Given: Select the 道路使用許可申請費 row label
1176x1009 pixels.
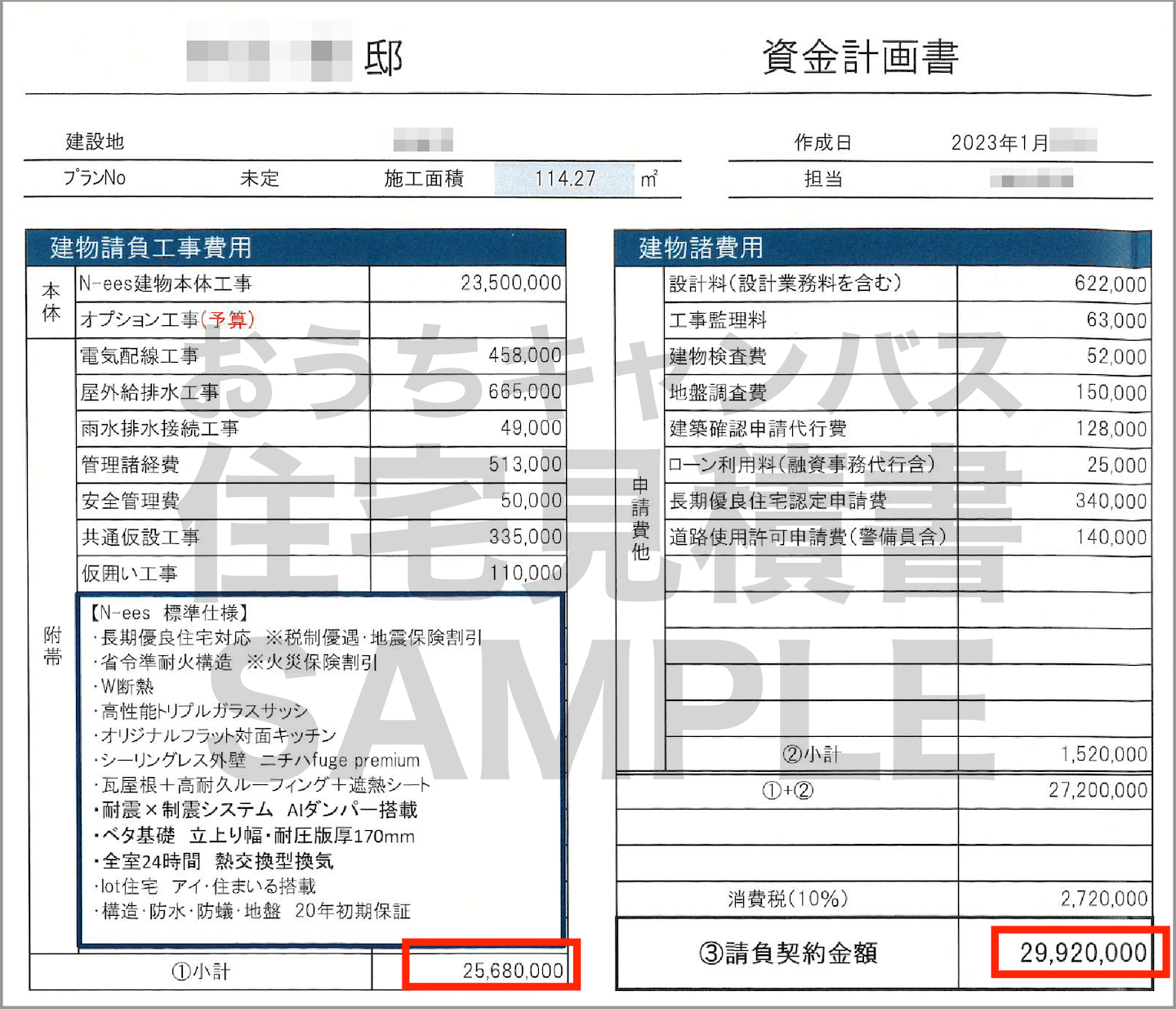Looking at the screenshot, I should click(x=808, y=537).
